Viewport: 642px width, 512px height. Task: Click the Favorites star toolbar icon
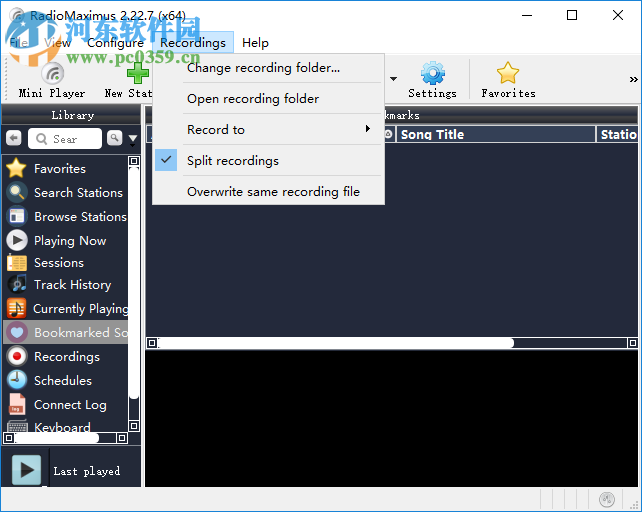(508, 73)
